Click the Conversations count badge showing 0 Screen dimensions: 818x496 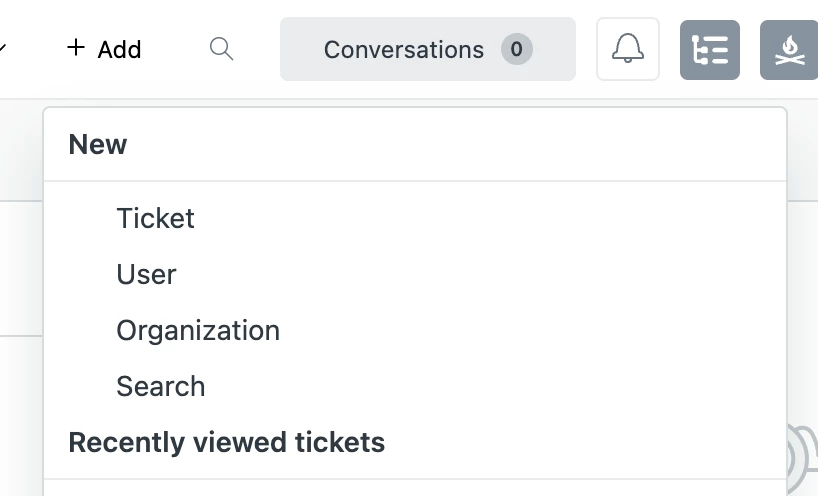pyautogui.click(x=516, y=49)
